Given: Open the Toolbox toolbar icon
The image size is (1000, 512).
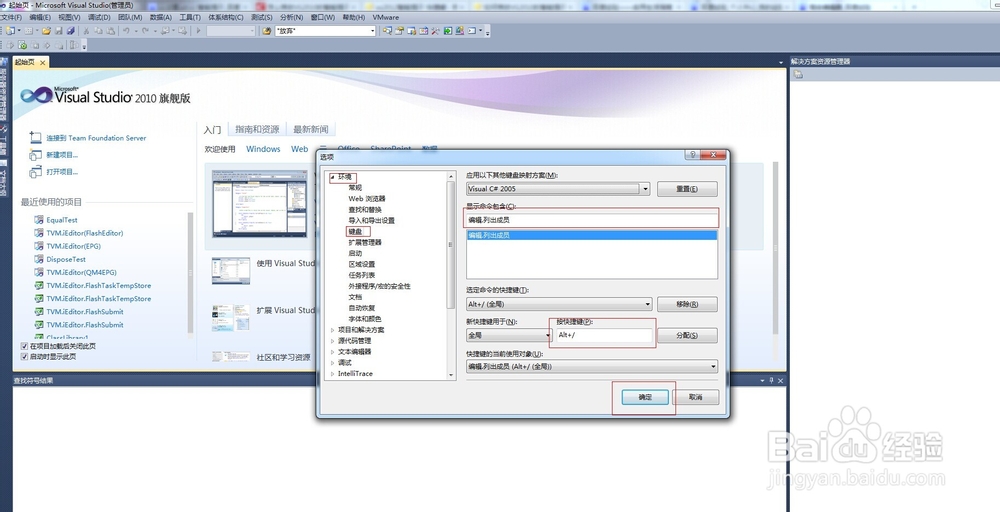Looking at the screenshot, I should click(436, 31).
